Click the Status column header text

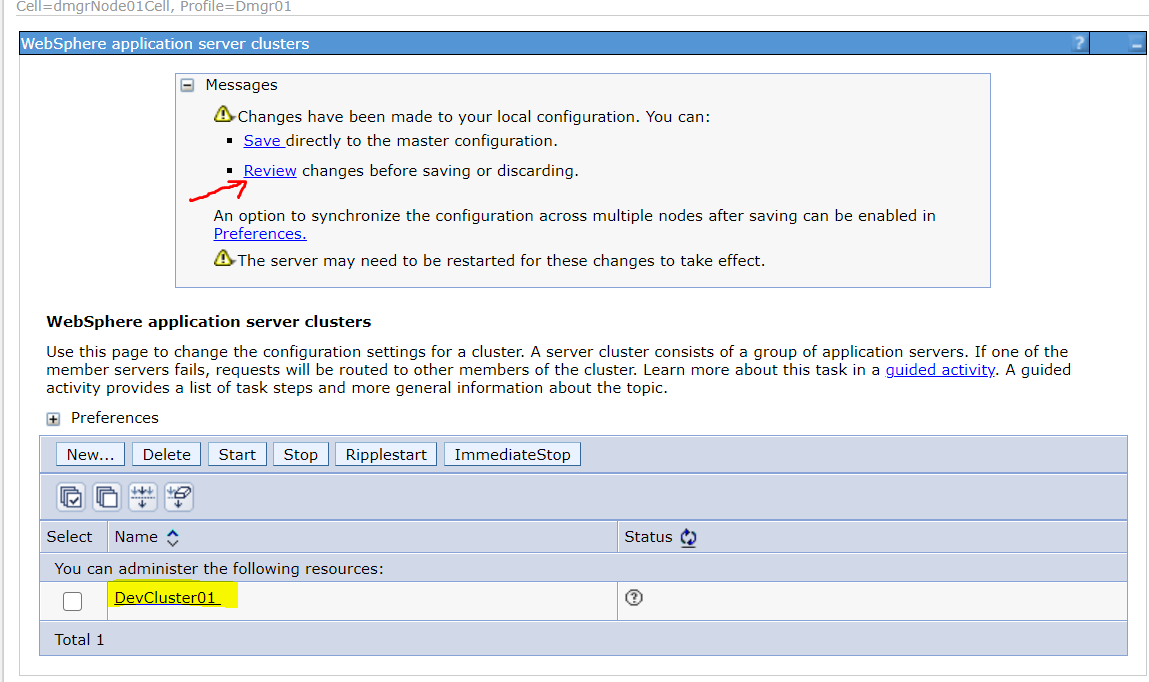tap(648, 537)
